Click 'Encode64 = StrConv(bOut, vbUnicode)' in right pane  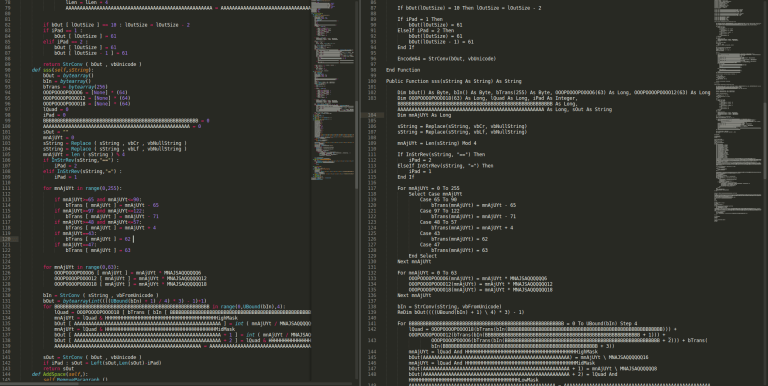pos(447,59)
